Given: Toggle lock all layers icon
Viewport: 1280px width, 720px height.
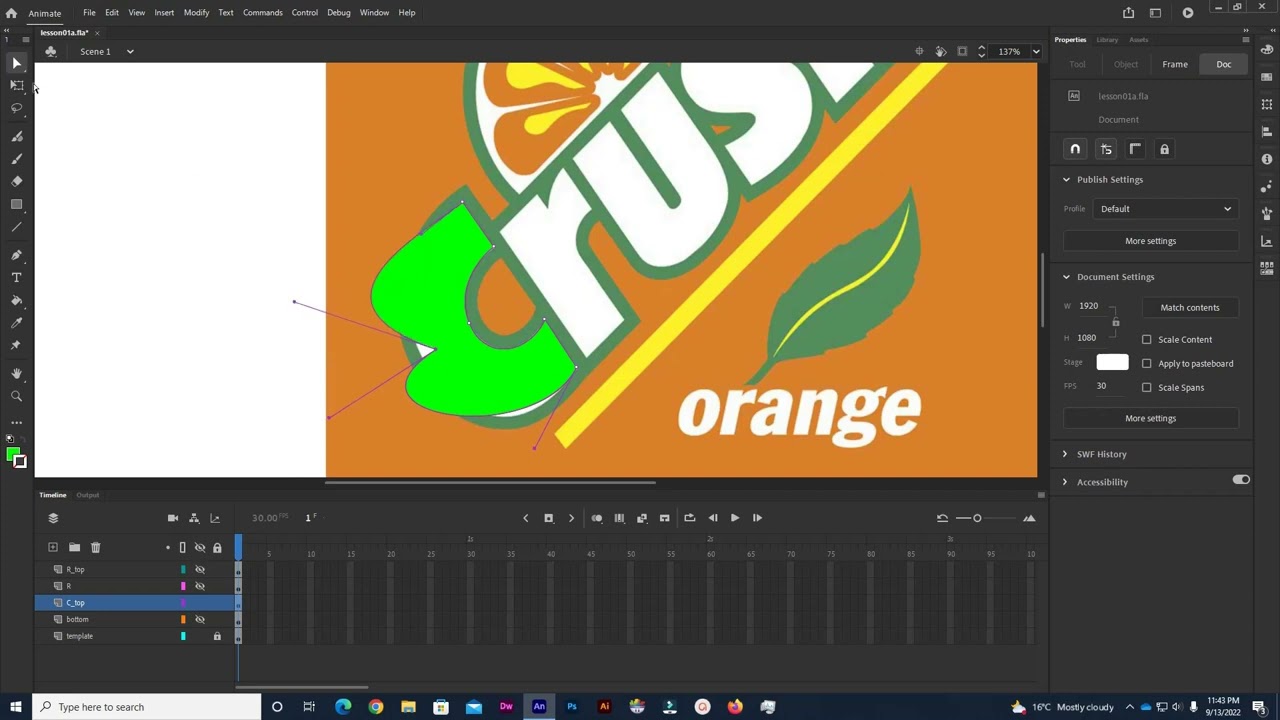Looking at the screenshot, I should coord(217,548).
